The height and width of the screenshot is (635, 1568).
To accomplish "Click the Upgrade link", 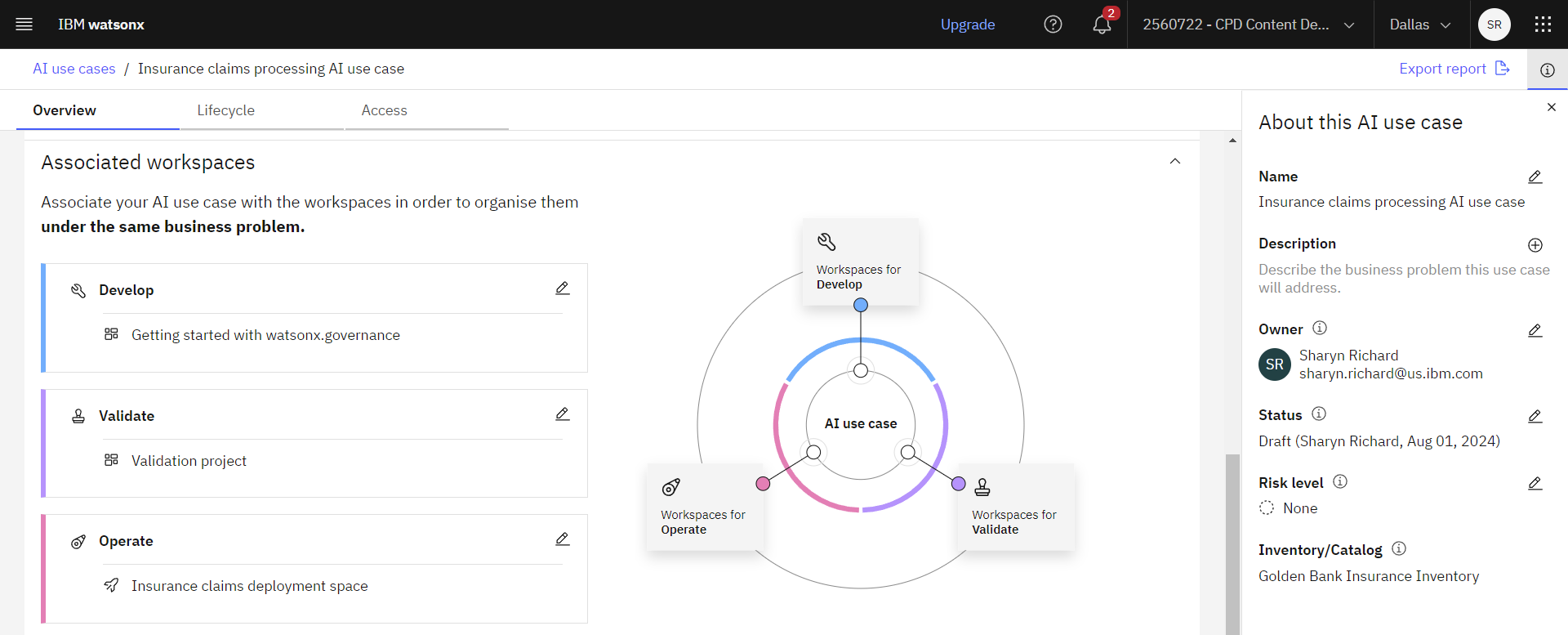I will click(x=968, y=25).
